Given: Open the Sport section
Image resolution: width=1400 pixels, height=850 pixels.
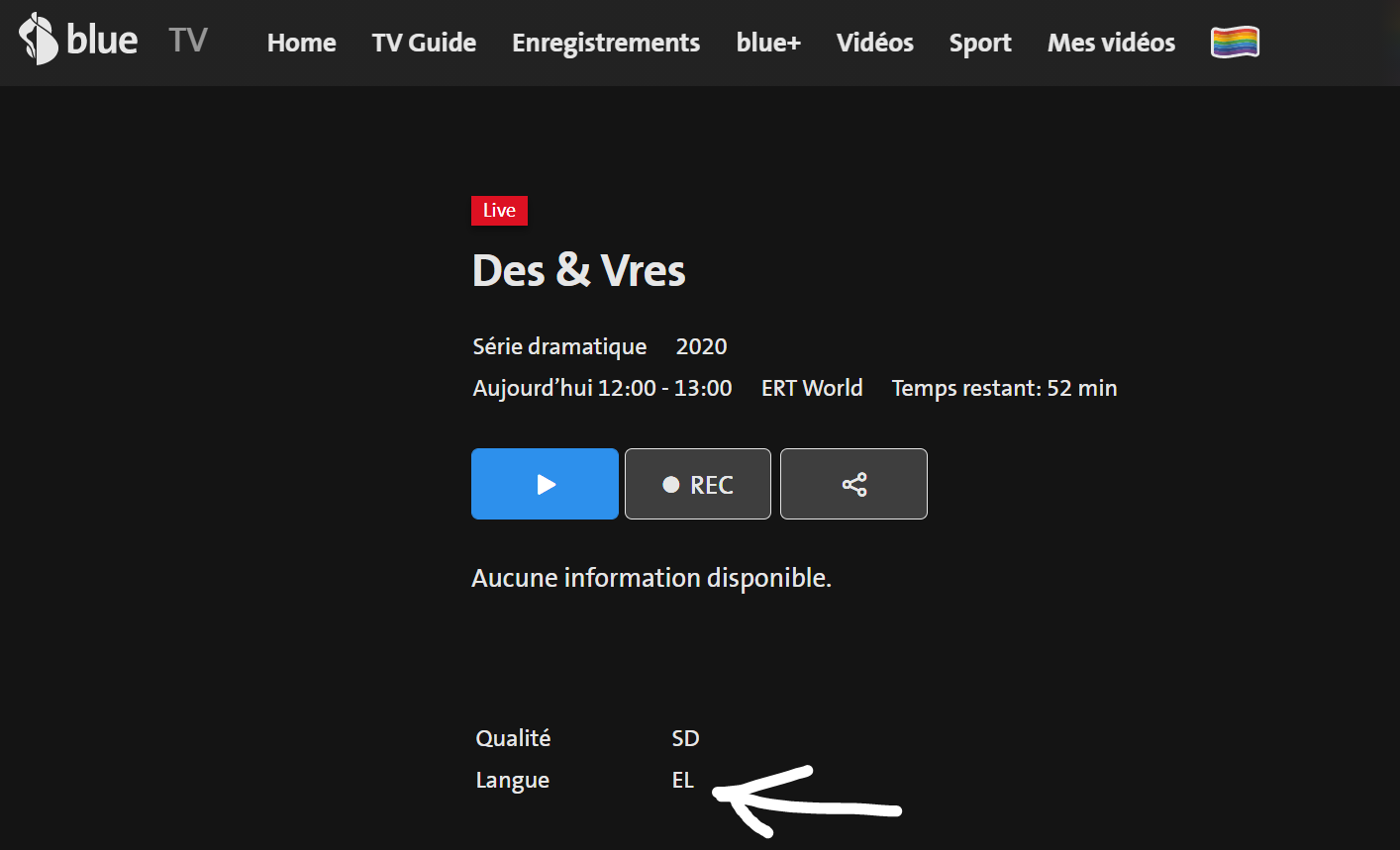Looking at the screenshot, I should (x=980, y=43).
